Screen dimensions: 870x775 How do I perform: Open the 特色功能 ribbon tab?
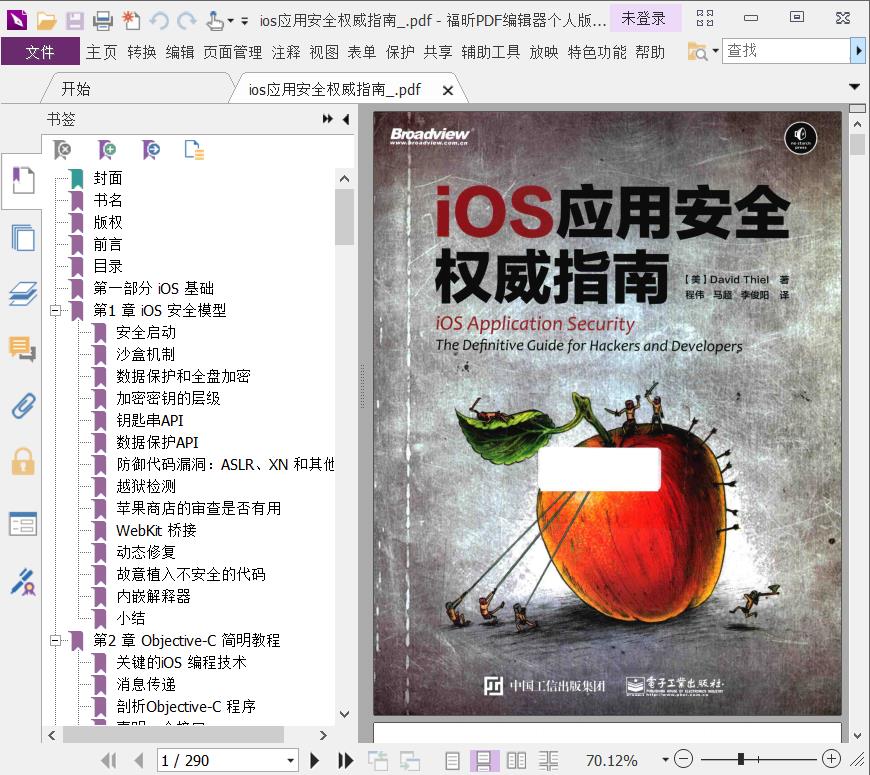point(597,52)
